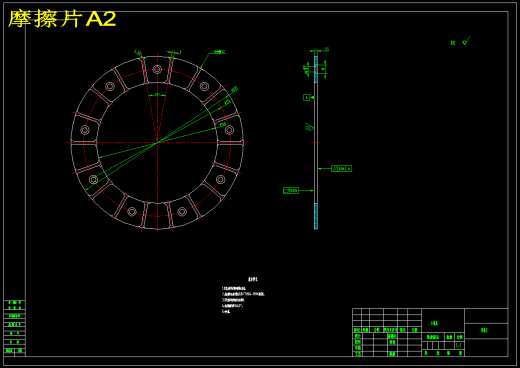This screenshot has width=520, height=368.
Task: Select the yellow title text 摩擦片A2
Action: pyautogui.click(x=62, y=19)
